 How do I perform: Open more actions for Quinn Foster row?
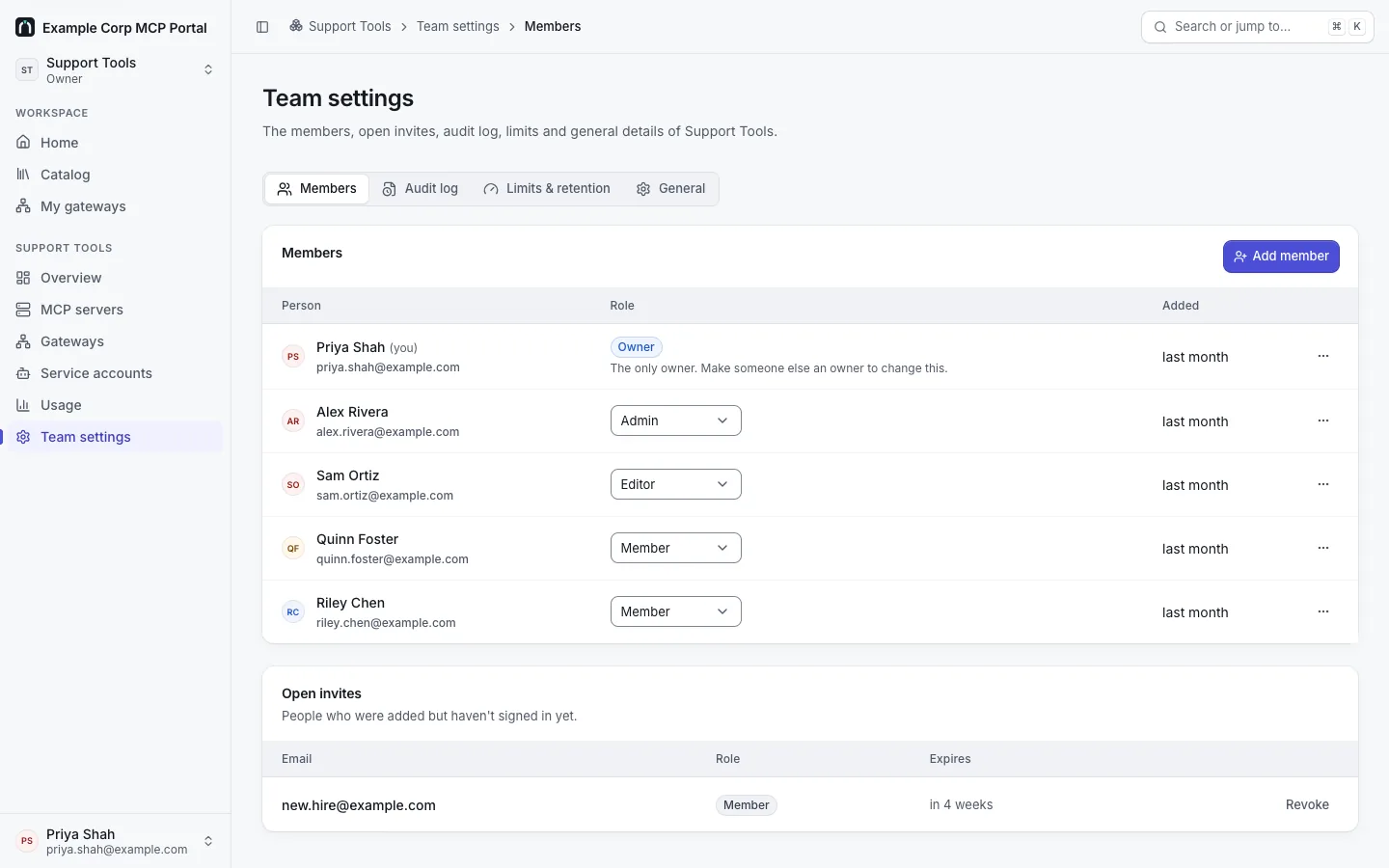point(1323,548)
